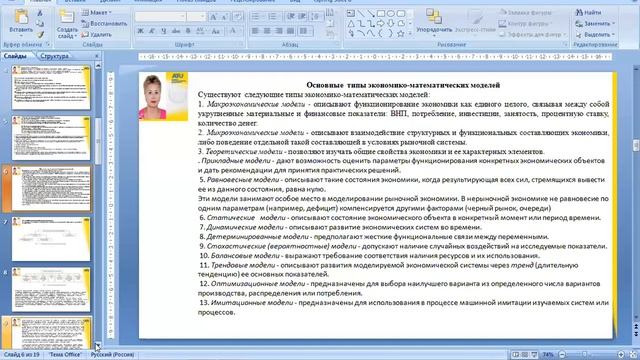Toggle italic (К) formatting

point(152,31)
